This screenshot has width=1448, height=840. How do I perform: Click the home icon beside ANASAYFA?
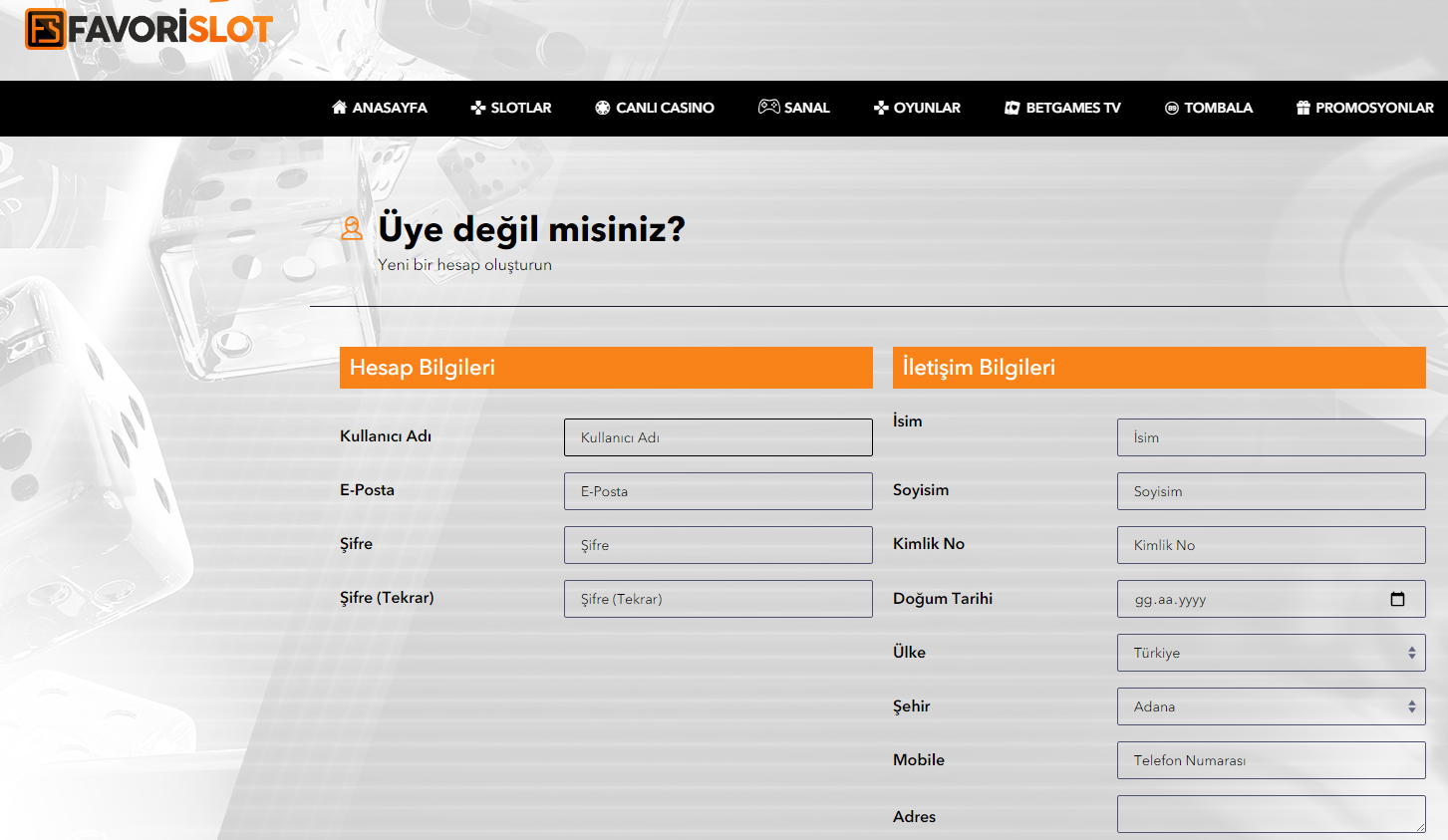click(x=338, y=108)
